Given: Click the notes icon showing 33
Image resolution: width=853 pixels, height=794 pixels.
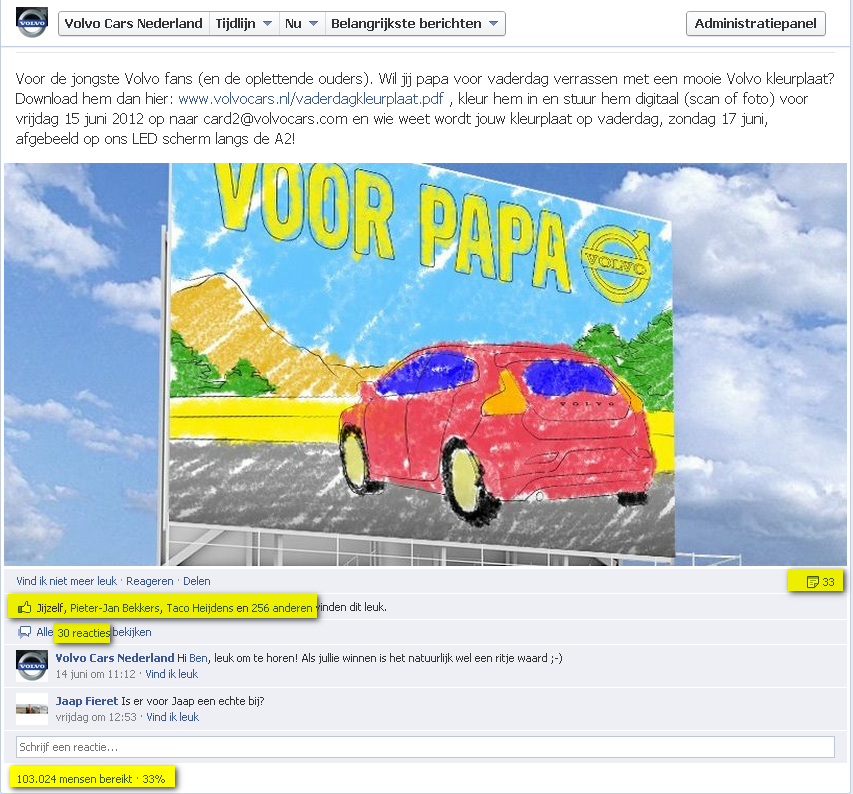Looking at the screenshot, I should (x=812, y=582).
